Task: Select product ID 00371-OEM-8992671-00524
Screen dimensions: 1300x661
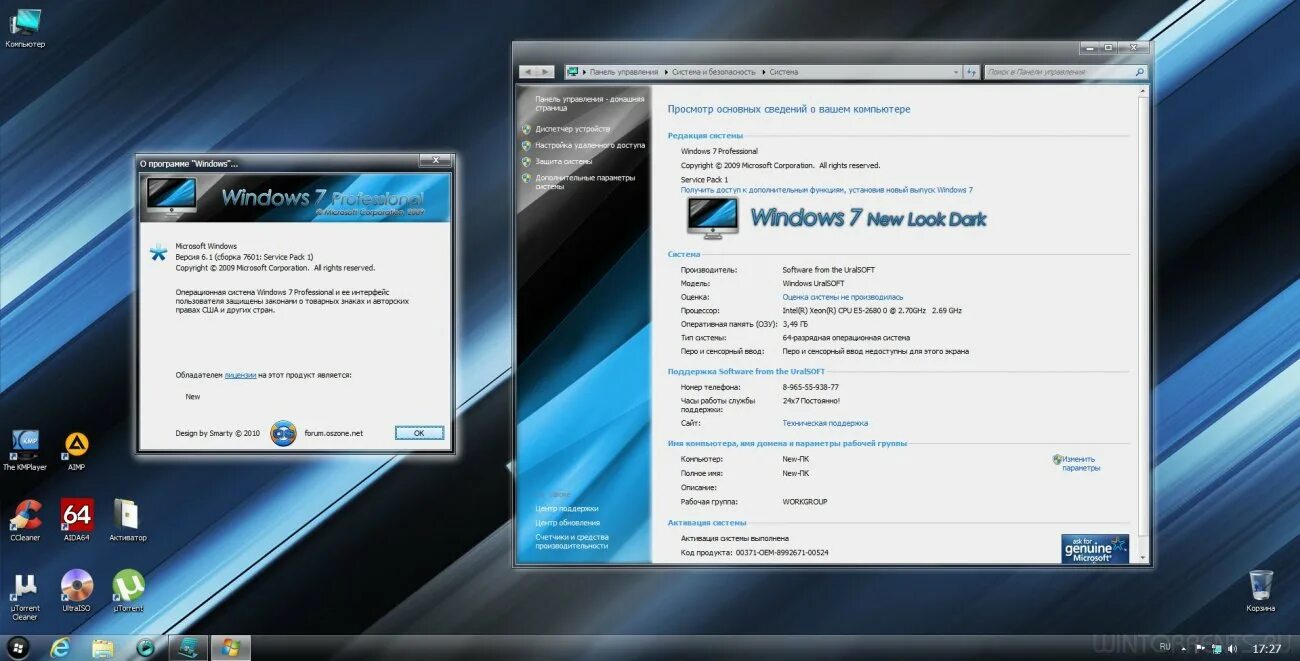Action: coord(782,552)
